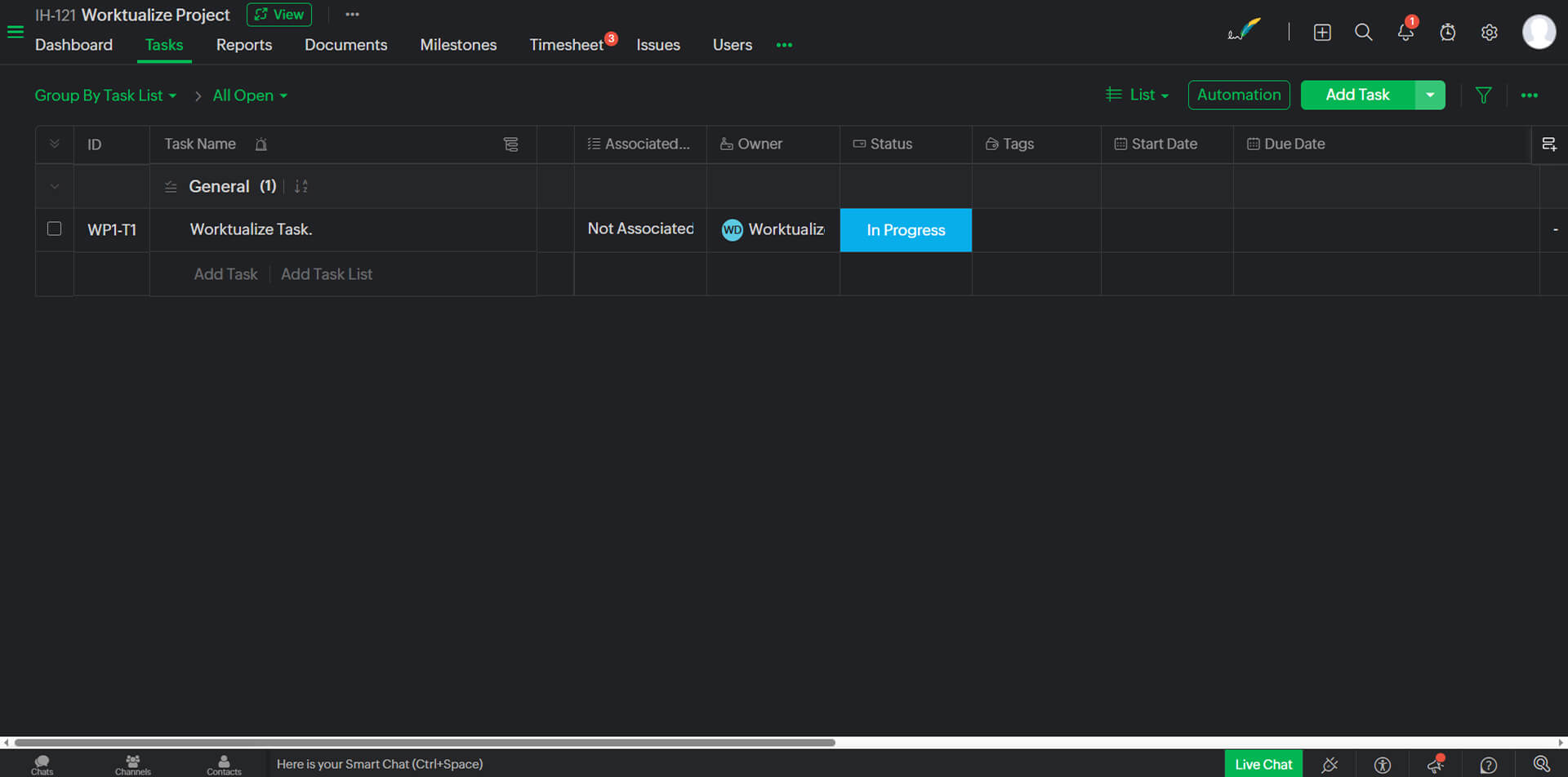Click the In Progress status cell

point(906,230)
